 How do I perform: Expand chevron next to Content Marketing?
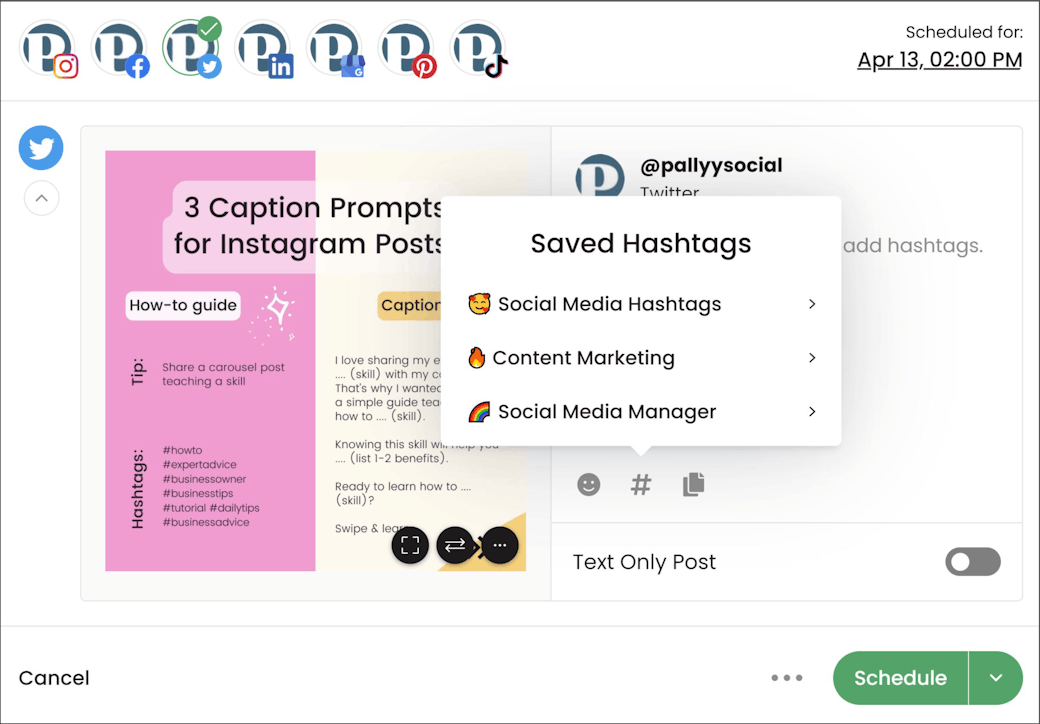point(812,357)
